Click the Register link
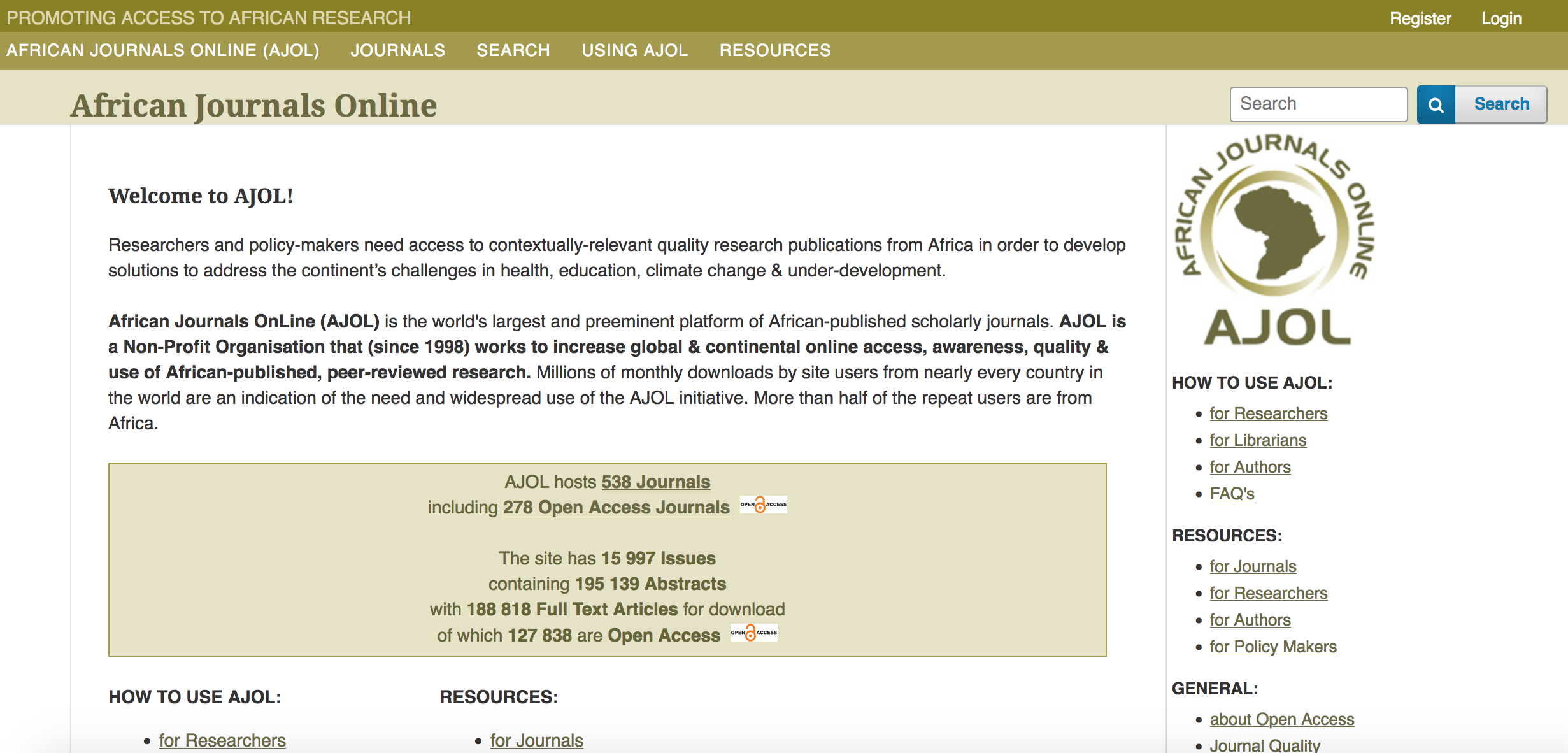1568x753 pixels. coord(1420,18)
